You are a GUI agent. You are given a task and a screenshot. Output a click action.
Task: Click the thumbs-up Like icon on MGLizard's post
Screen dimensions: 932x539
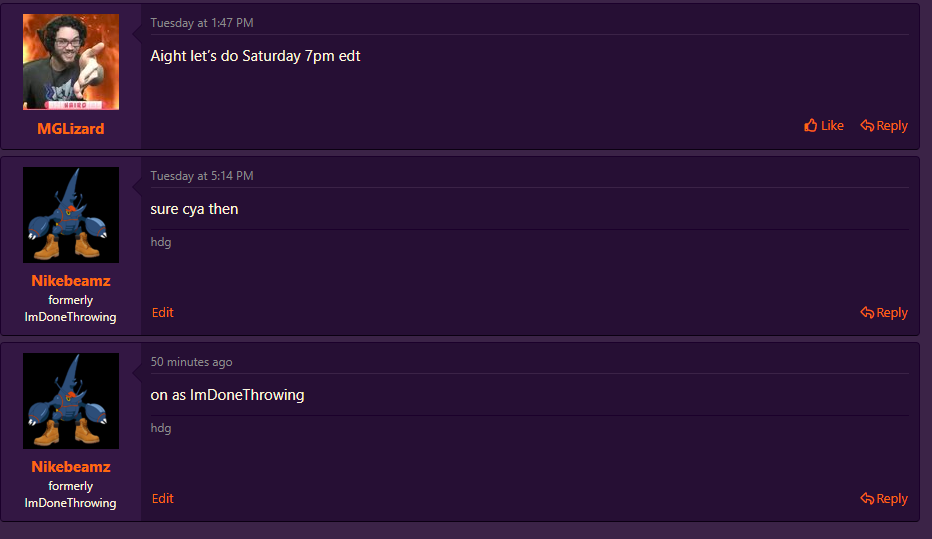pos(811,126)
